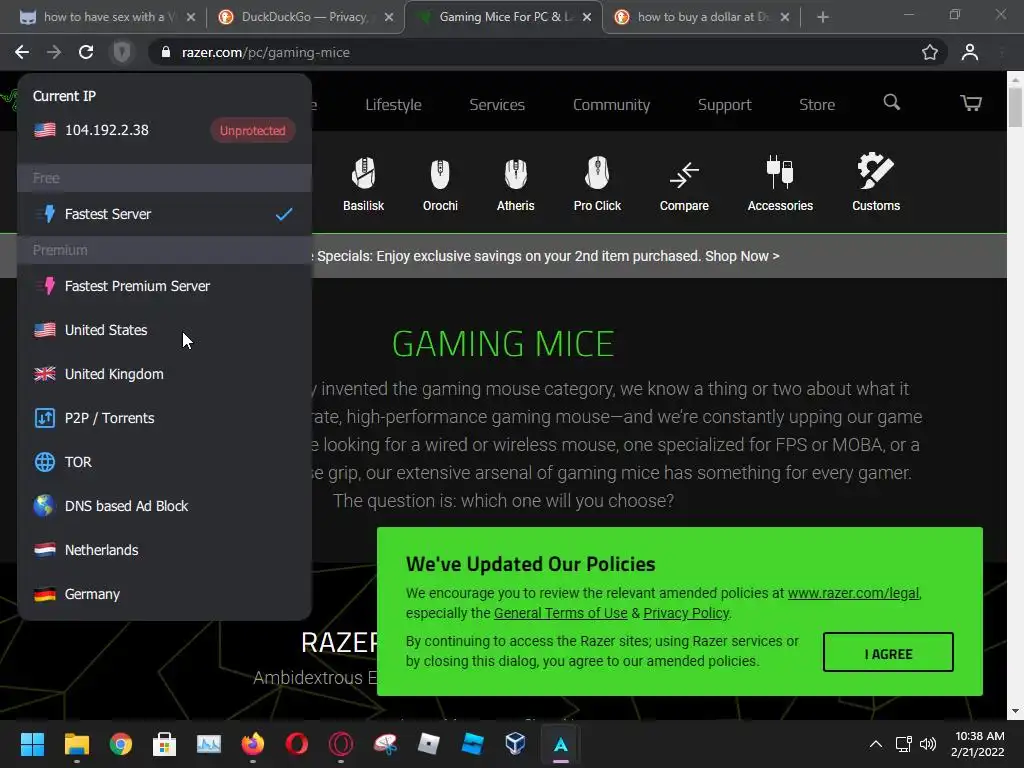Screen dimensions: 1024x768
Task: Click the padlock site security icon
Action: point(165,52)
